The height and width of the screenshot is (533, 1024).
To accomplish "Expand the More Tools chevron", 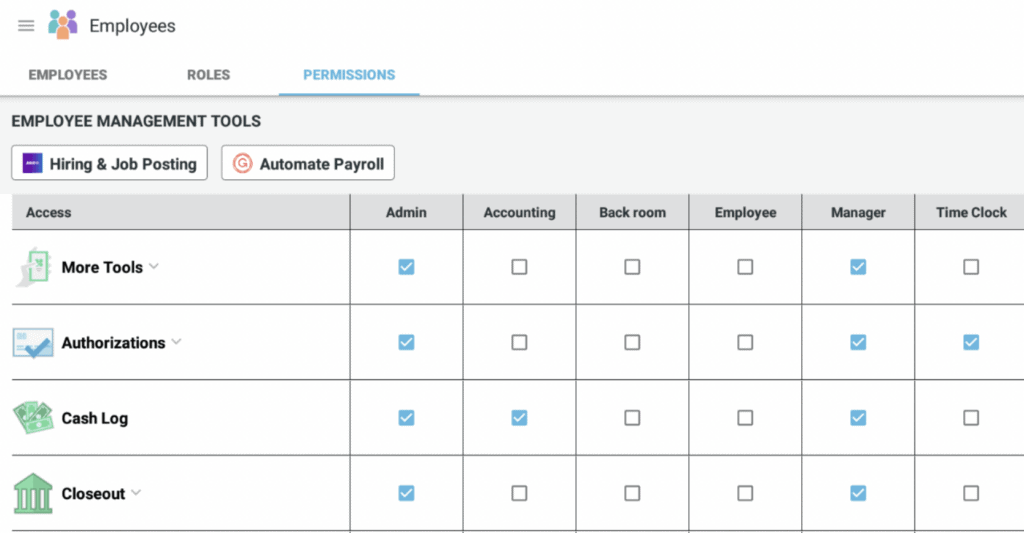I will pyautogui.click(x=154, y=267).
